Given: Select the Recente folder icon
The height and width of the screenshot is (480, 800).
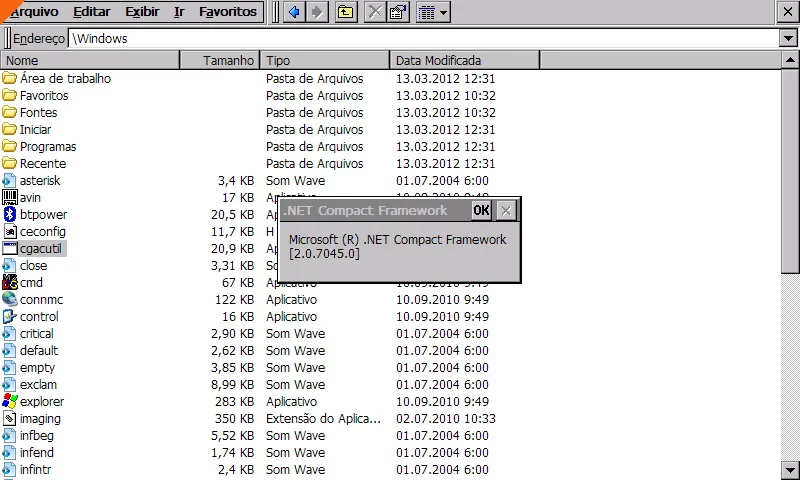Looking at the screenshot, I should 9,163.
